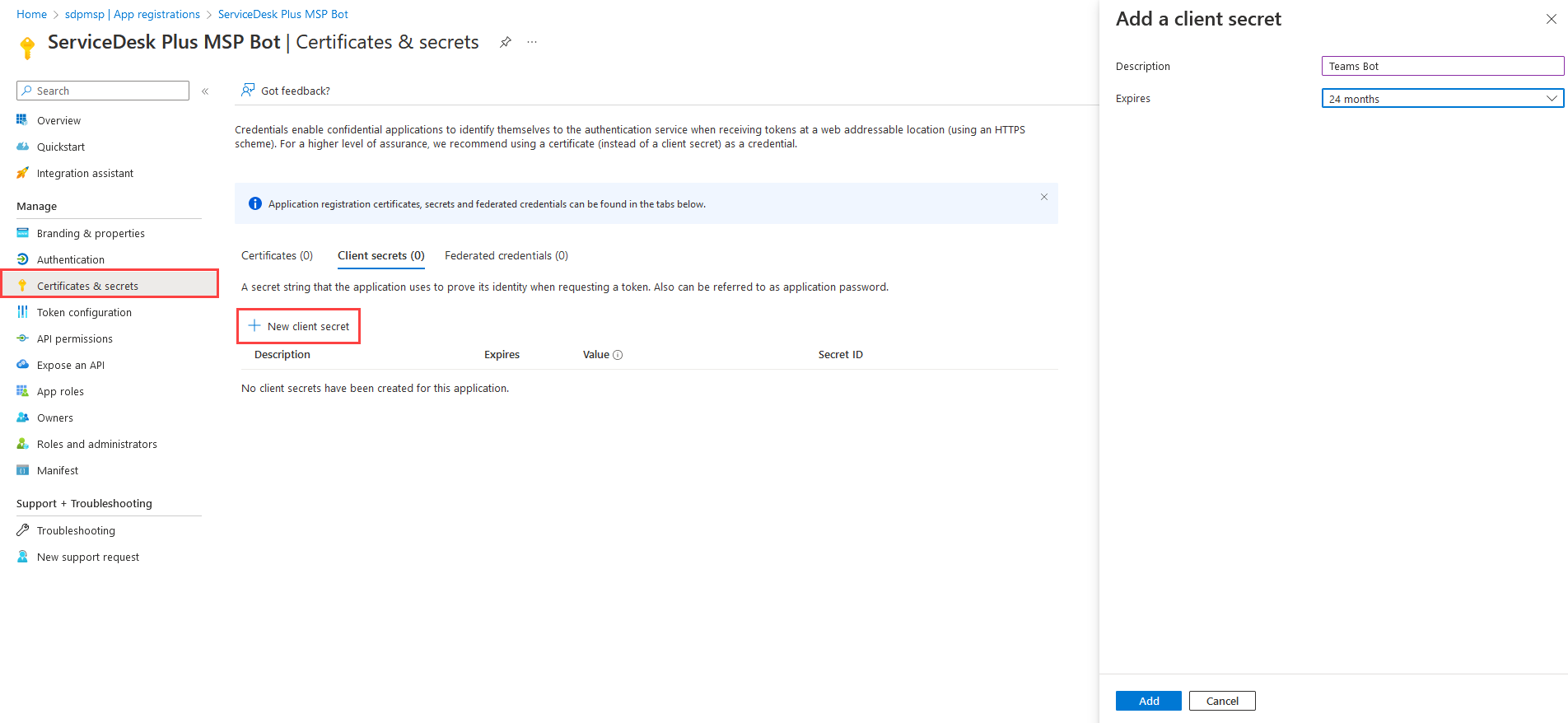Open the Expose an API cloud icon

tap(22, 365)
